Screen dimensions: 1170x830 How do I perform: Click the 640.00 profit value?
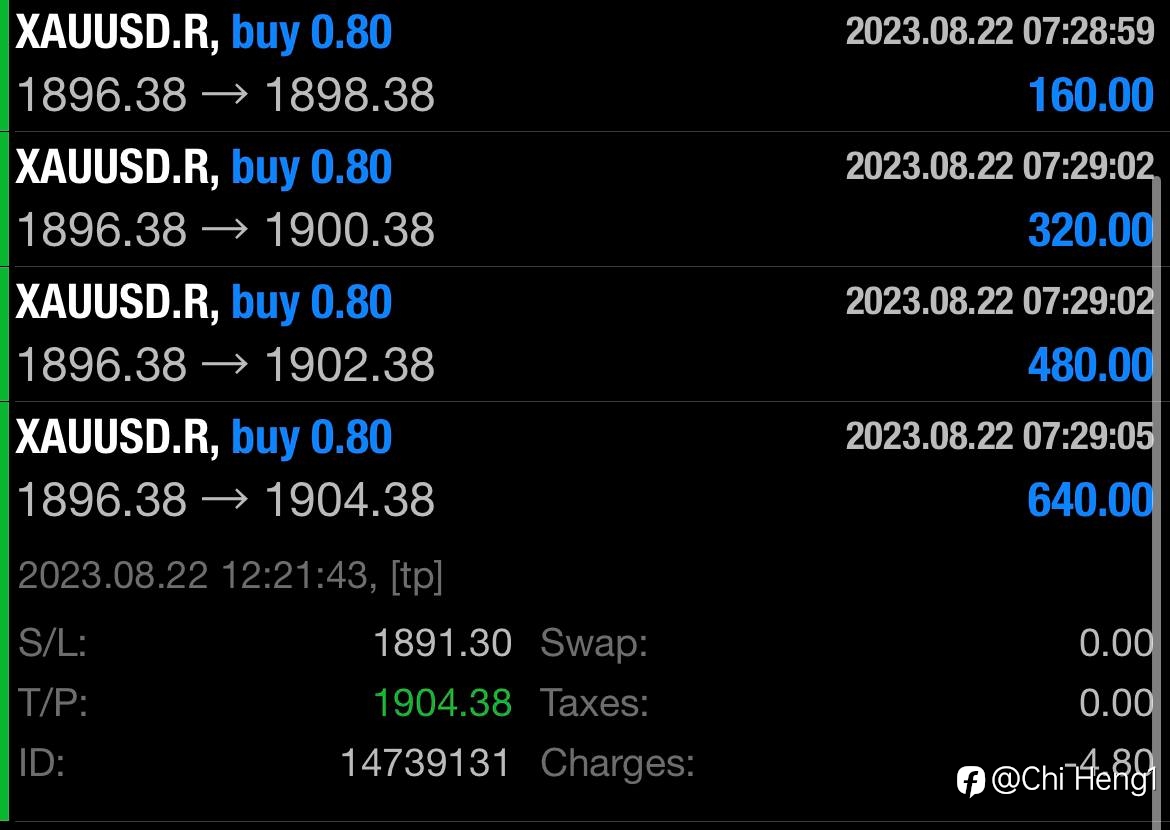[1090, 500]
